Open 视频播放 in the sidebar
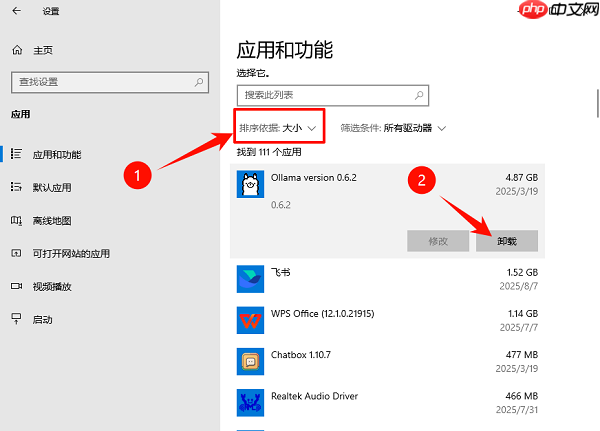600x431 pixels. [52, 286]
